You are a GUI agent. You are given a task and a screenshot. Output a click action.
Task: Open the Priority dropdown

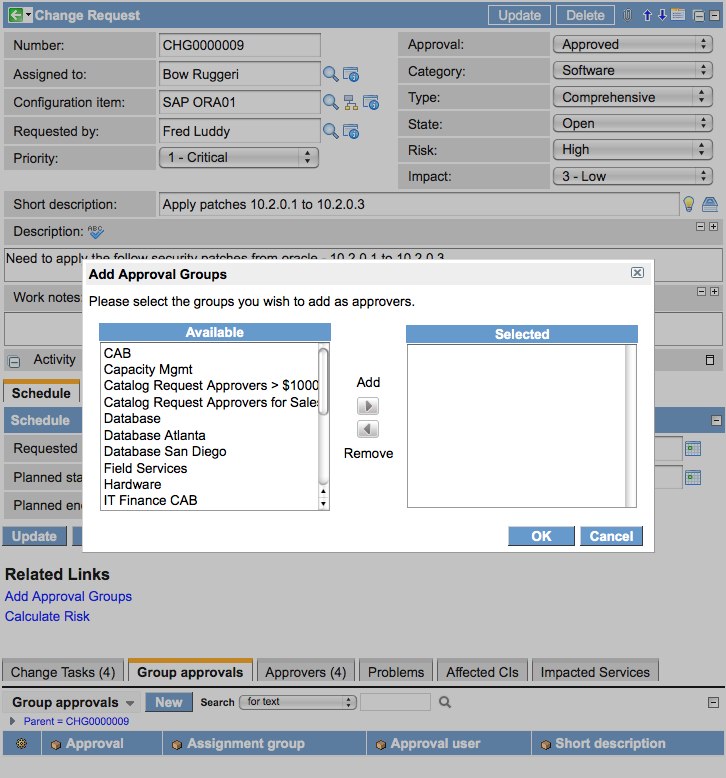239,157
